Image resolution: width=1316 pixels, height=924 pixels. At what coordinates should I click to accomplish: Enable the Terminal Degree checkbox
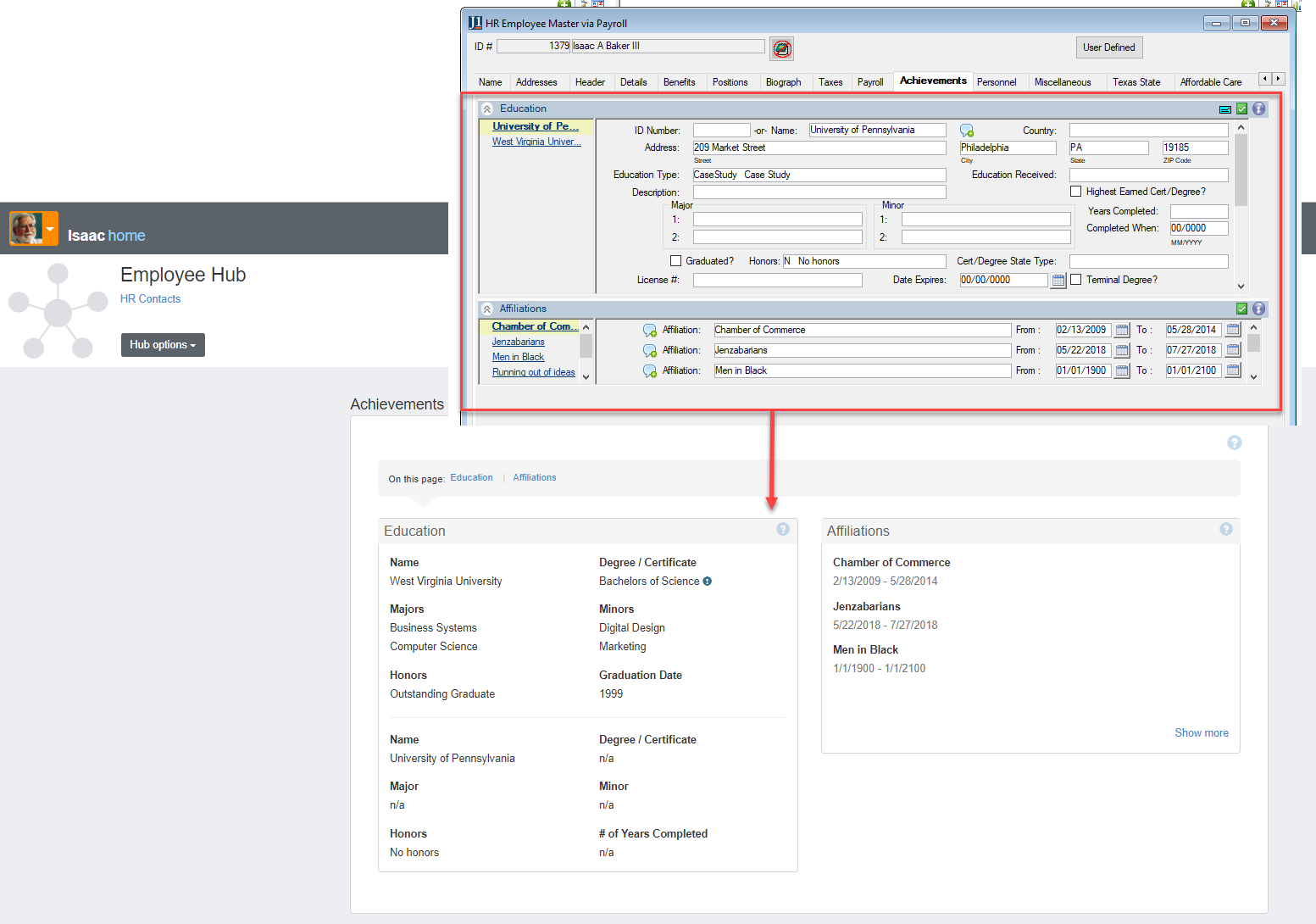[1076, 280]
